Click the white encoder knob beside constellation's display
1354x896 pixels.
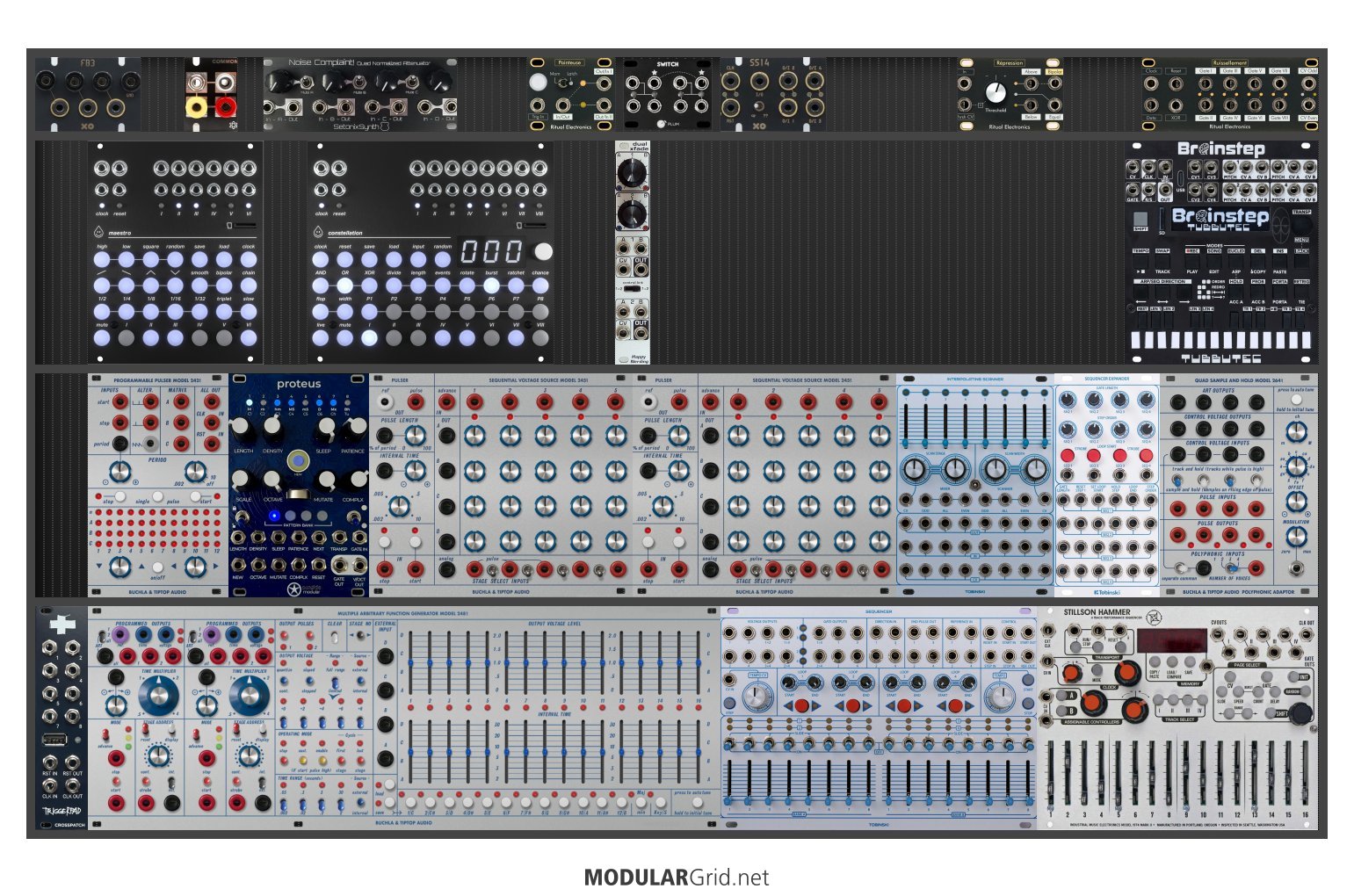pos(544,251)
